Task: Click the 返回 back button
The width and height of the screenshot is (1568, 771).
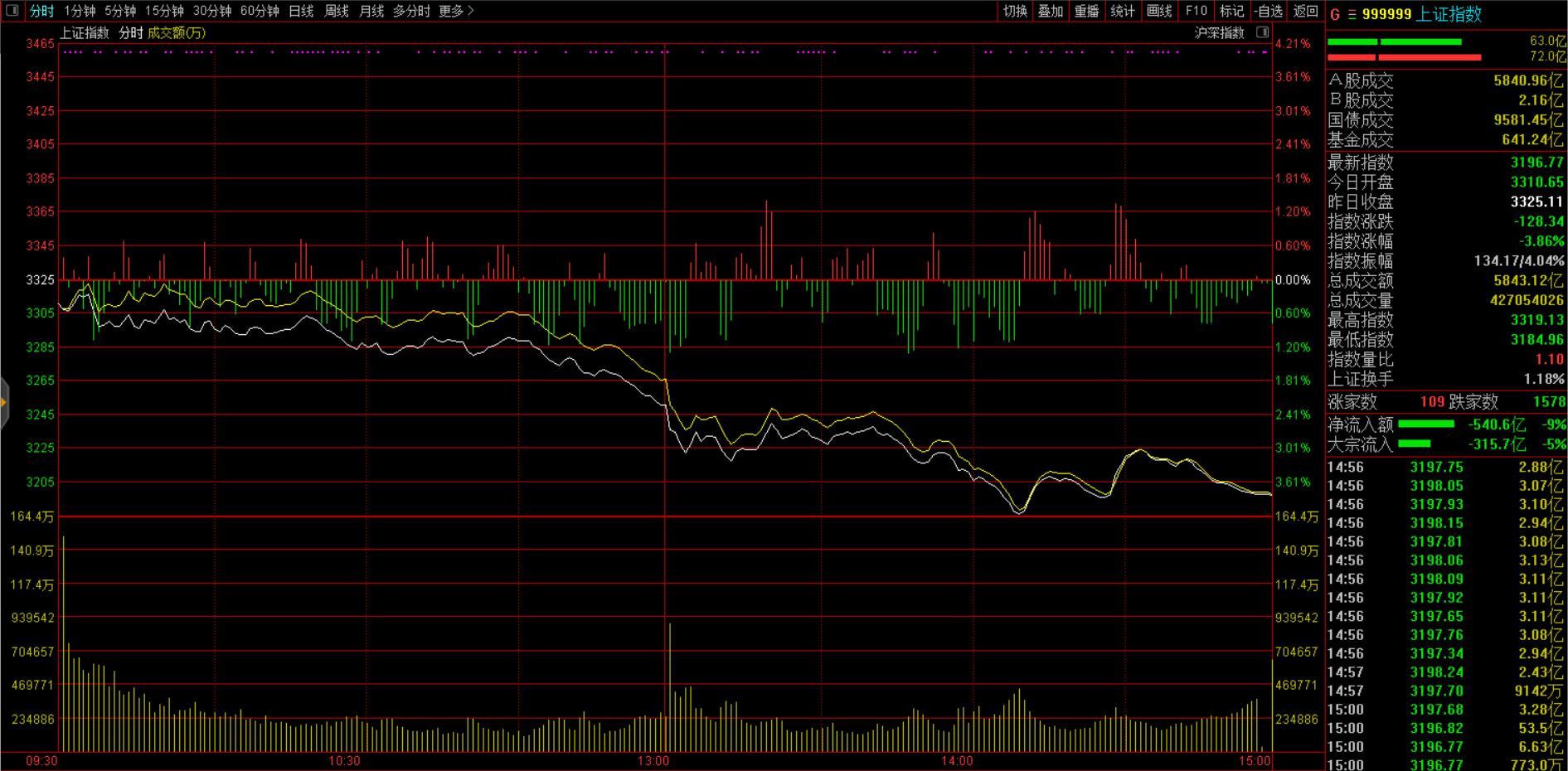Action: point(1305,11)
